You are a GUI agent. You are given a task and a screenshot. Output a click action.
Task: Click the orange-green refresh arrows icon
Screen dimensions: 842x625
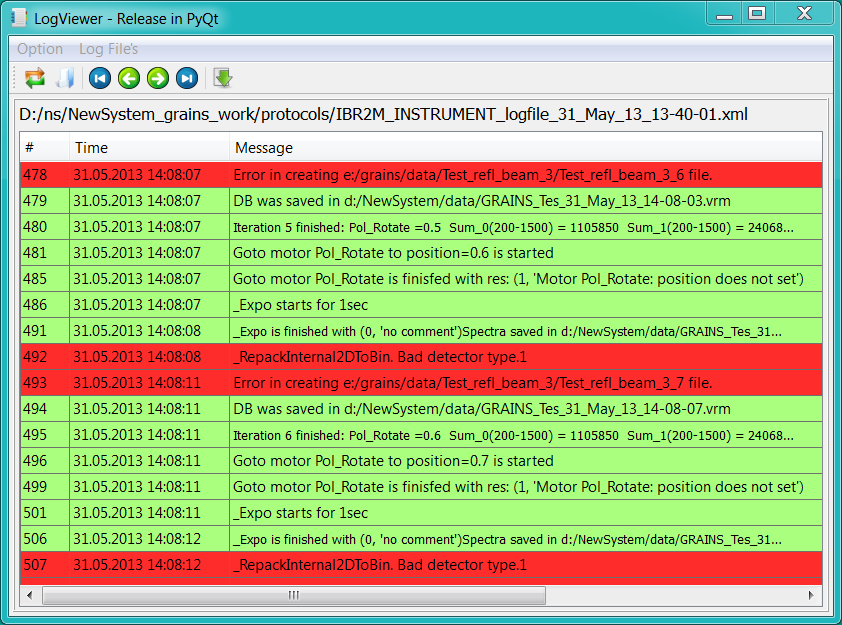(x=35, y=78)
